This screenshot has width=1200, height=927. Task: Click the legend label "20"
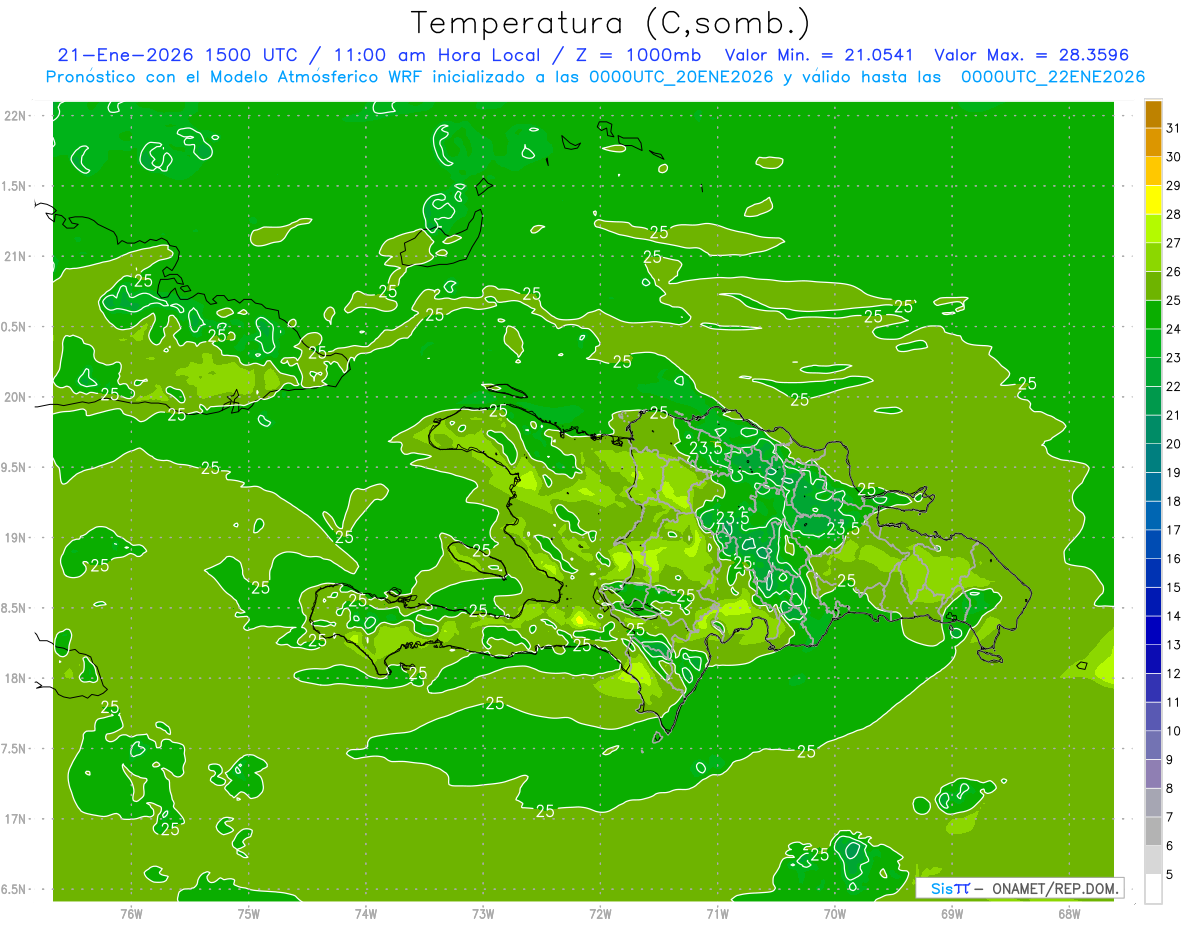tap(1173, 444)
